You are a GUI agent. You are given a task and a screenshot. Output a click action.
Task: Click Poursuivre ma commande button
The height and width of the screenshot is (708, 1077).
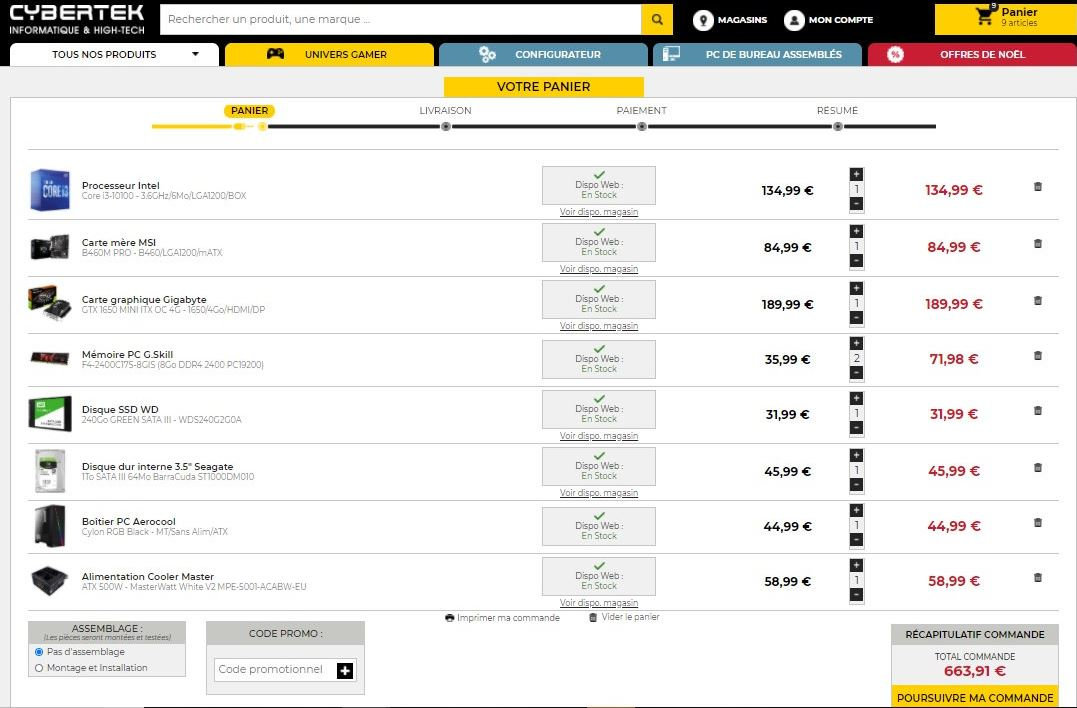975,697
